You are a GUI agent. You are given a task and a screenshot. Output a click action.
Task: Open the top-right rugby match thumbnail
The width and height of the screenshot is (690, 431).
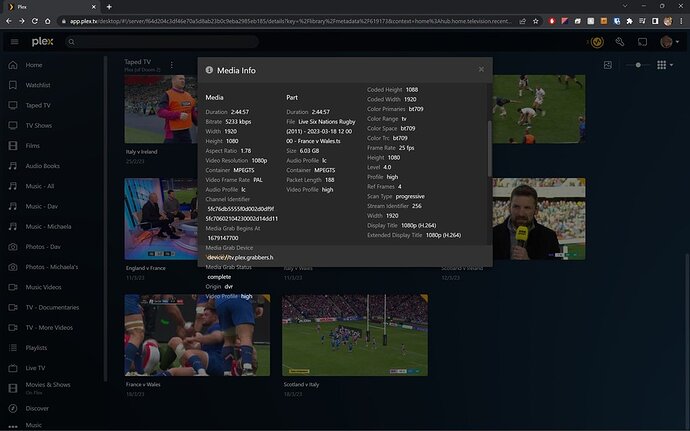[539, 109]
